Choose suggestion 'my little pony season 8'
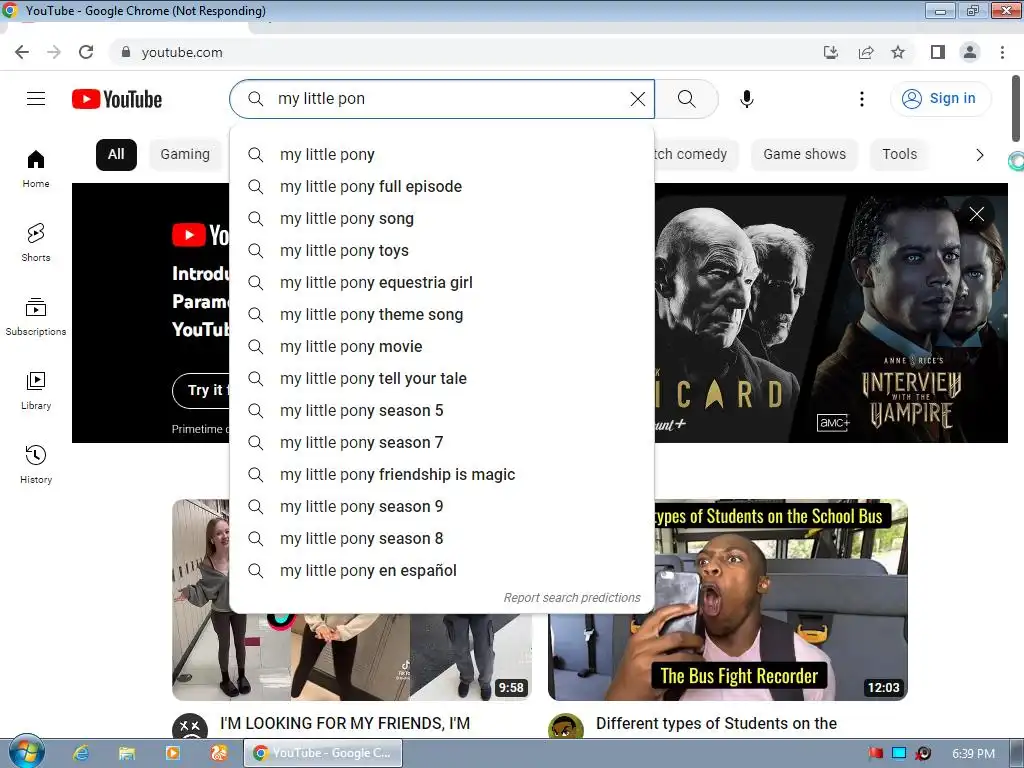Screen dimensions: 1024x768 click(442, 539)
